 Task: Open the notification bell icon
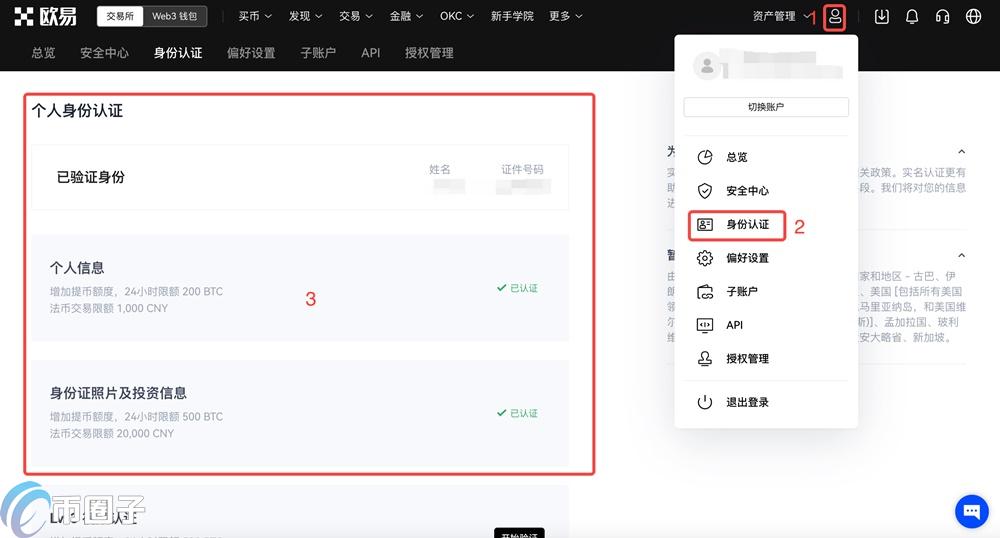[x=912, y=16]
